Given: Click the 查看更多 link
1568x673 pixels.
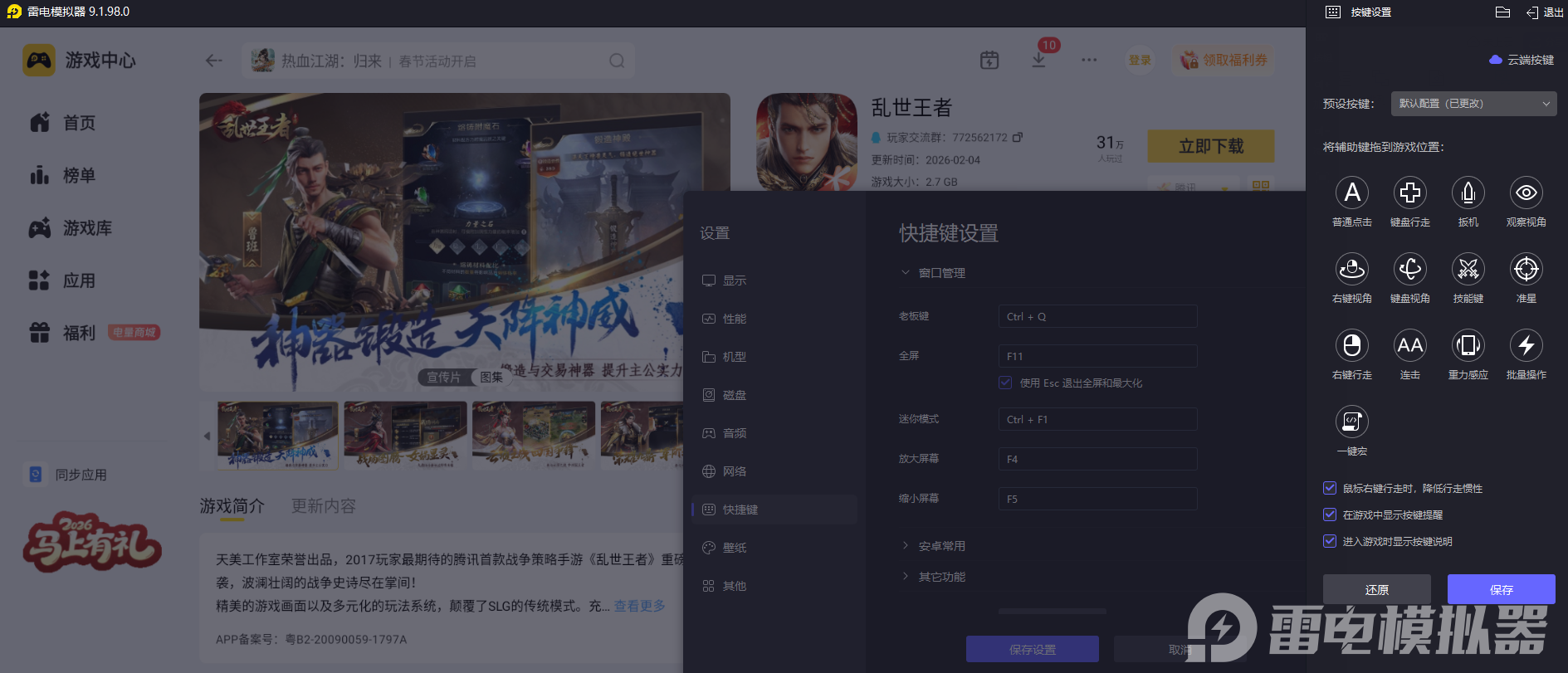Looking at the screenshot, I should click(x=640, y=606).
